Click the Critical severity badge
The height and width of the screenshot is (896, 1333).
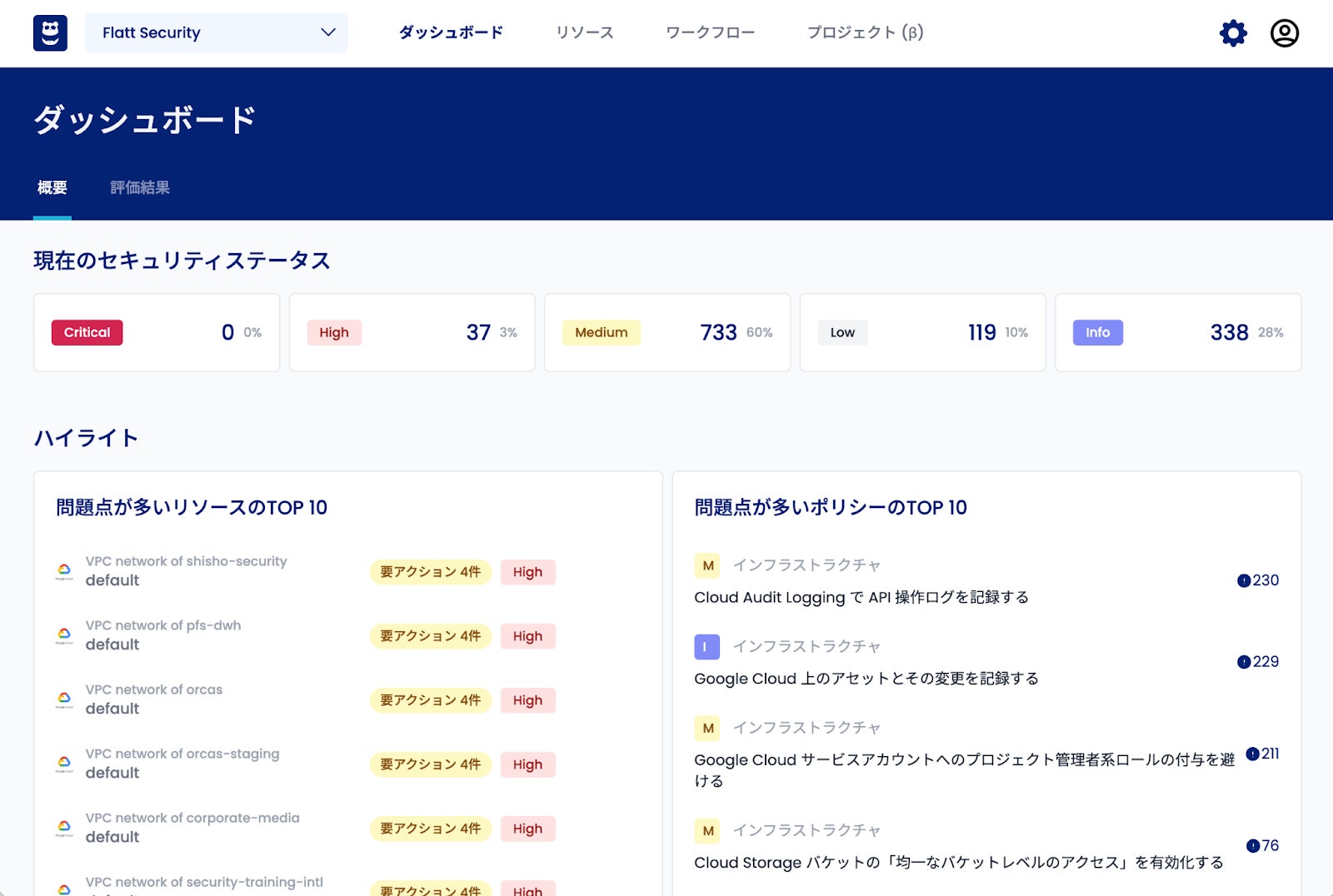[x=87, y=332]
